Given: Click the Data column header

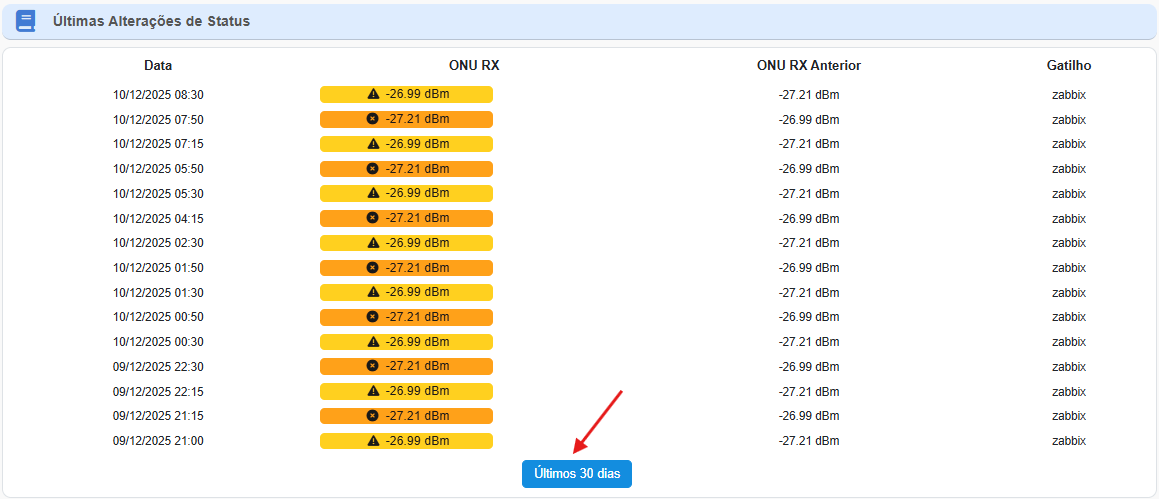Looking at the screenshot, I should point(158,66).
